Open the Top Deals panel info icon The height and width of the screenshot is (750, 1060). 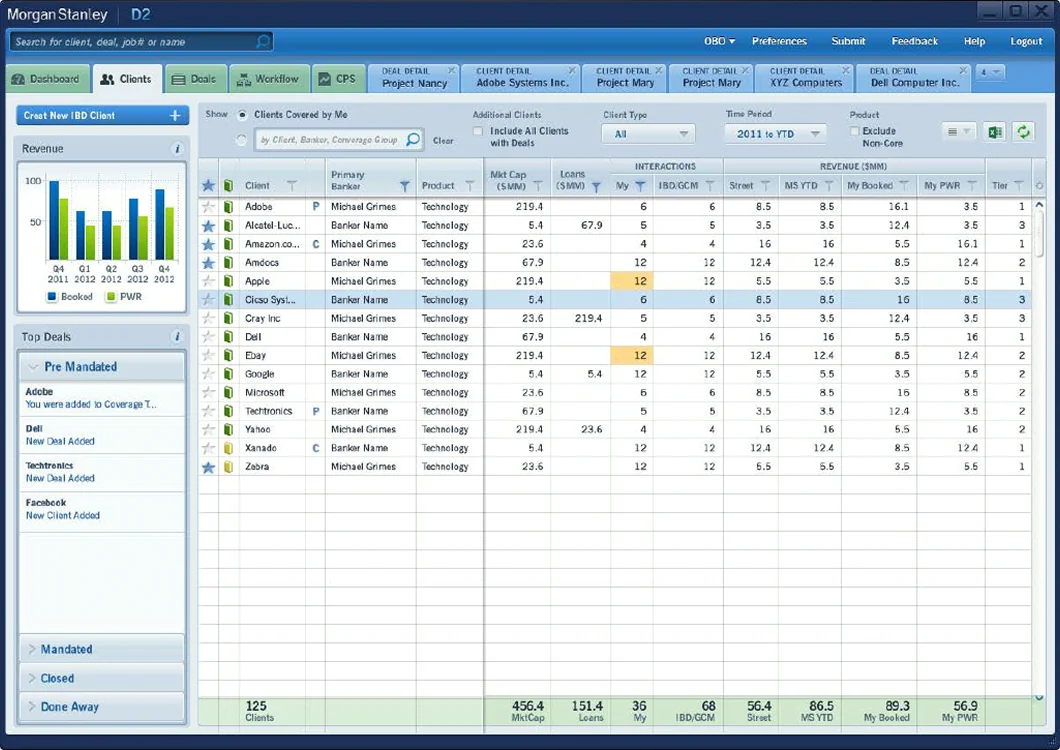click(x=177, y=337)
